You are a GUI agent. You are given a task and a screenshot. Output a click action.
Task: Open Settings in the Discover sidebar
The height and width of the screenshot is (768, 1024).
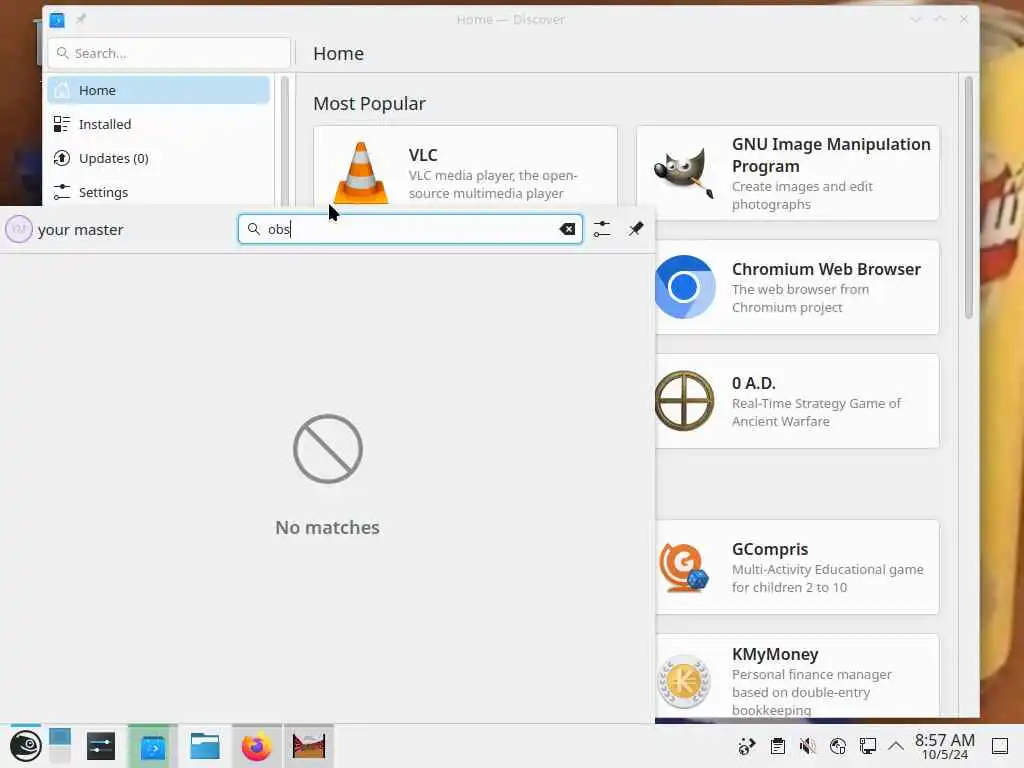(x=159, y=192)
